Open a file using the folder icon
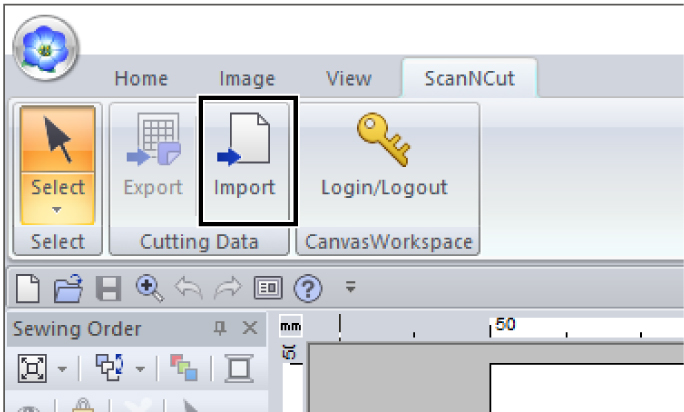The image size is (684, 412). coord(68,288)
